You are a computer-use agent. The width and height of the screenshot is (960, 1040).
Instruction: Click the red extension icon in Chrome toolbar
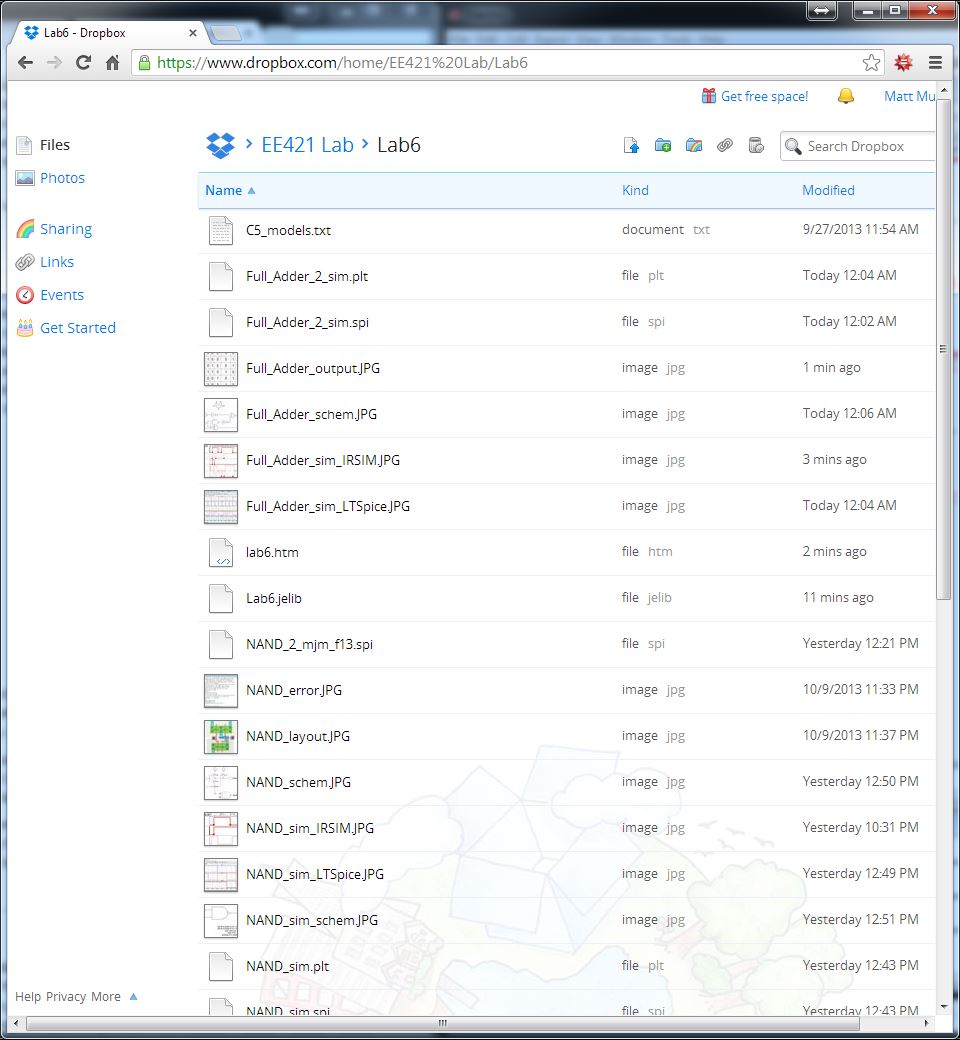pyautogui.click(x=903, y=63)
